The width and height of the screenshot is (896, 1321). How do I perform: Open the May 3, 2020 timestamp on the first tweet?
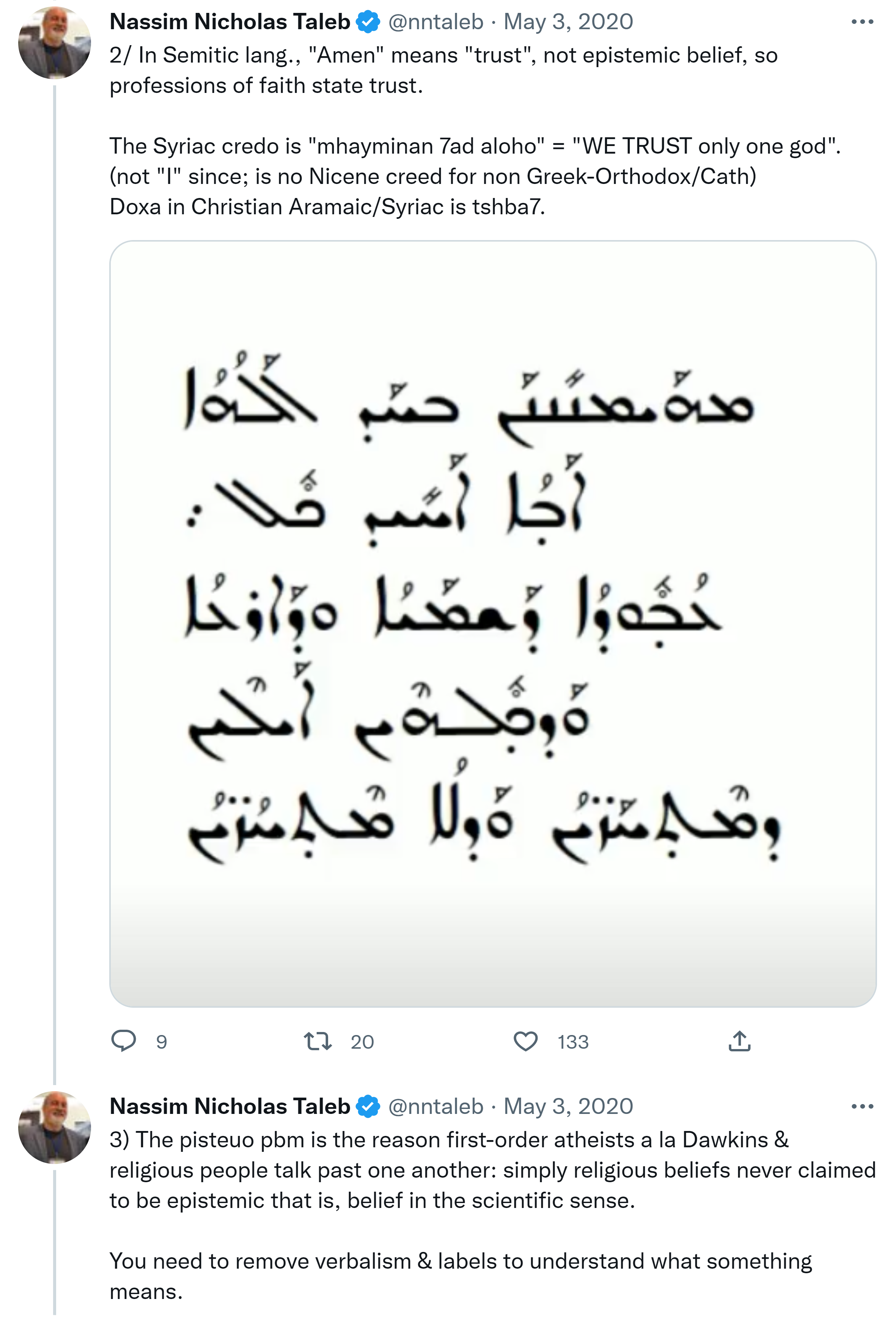tap(568, 22)
